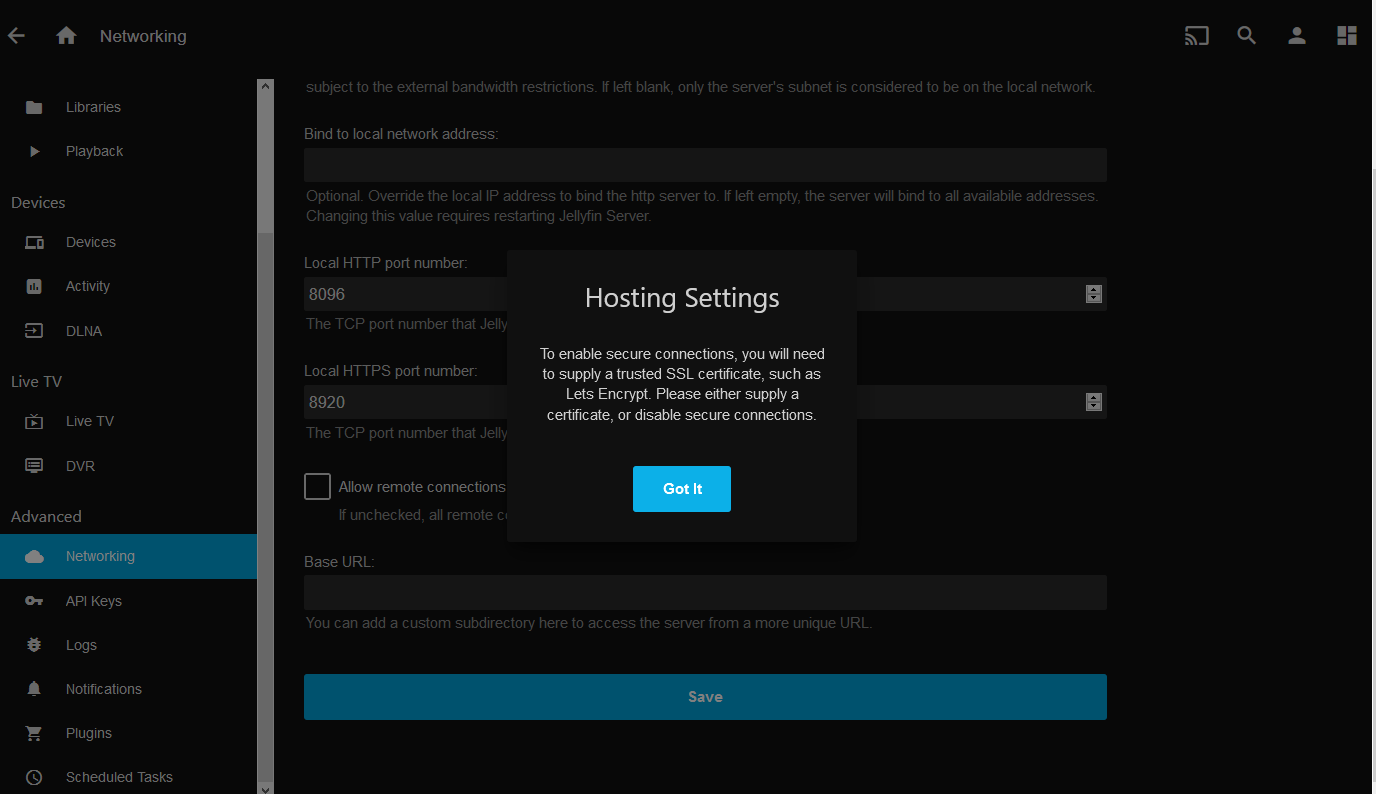
Task: Toggle Allow remote connections checkbox
Action: click(317, 487)
